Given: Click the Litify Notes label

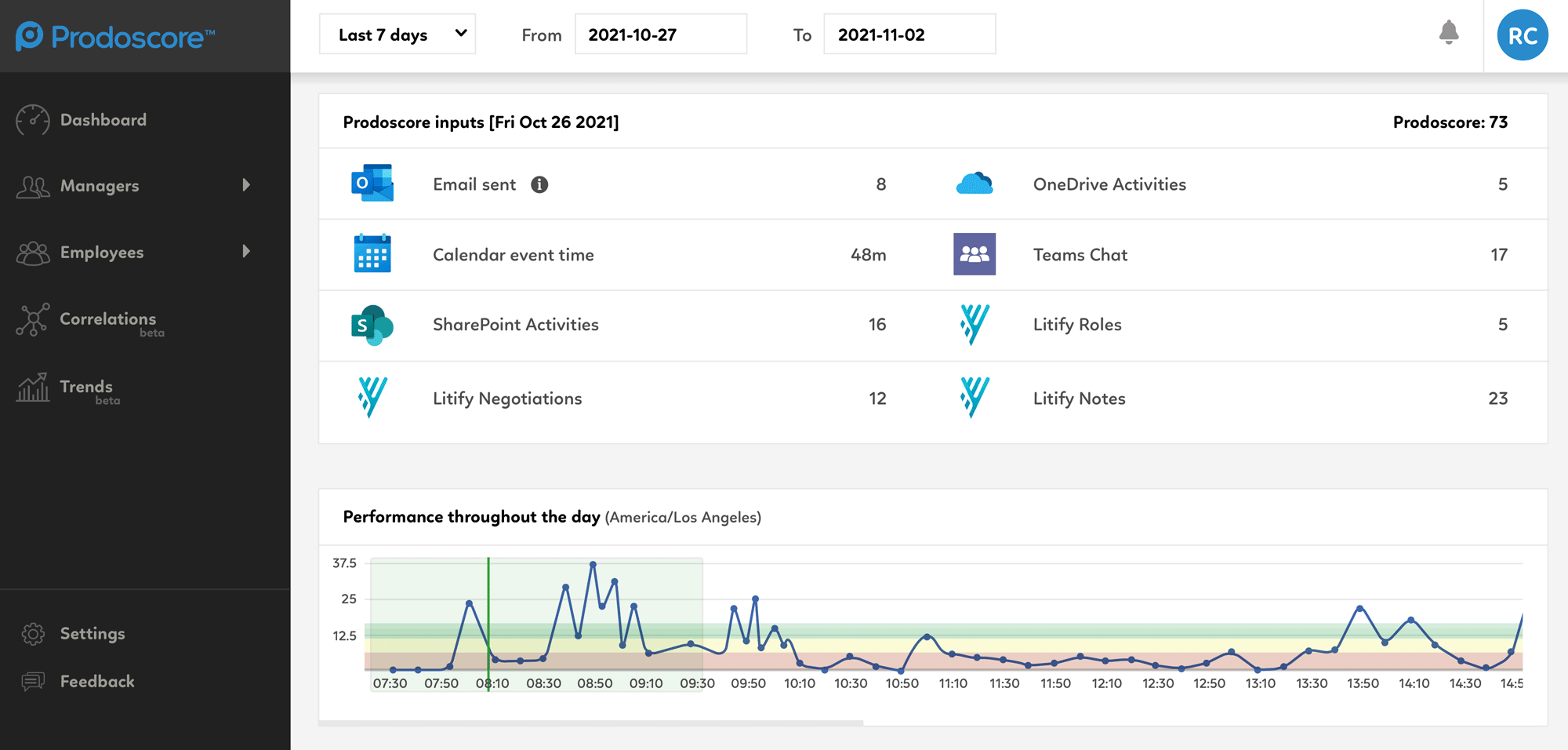Looking at the screenshot, I should [x=1079, y=399].
